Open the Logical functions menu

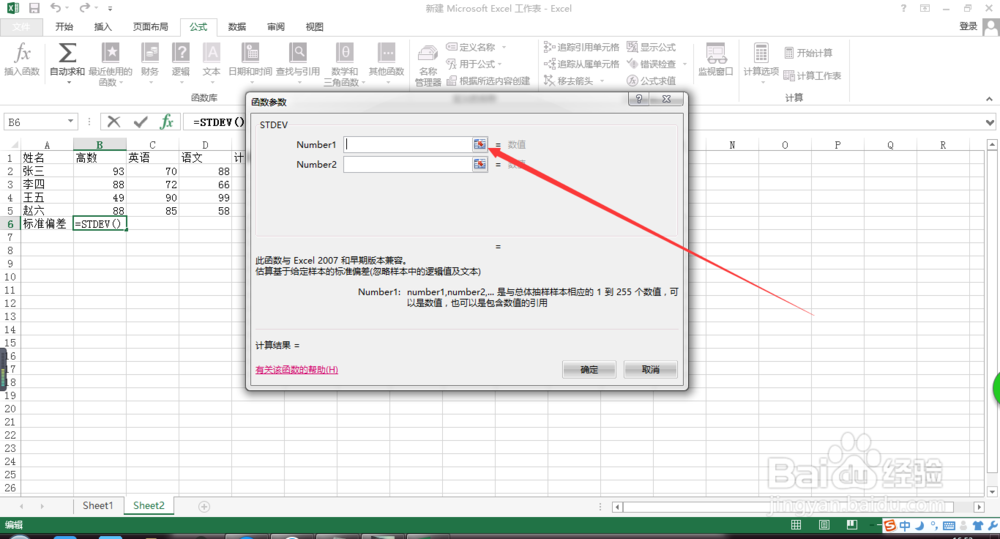(181, 63)
